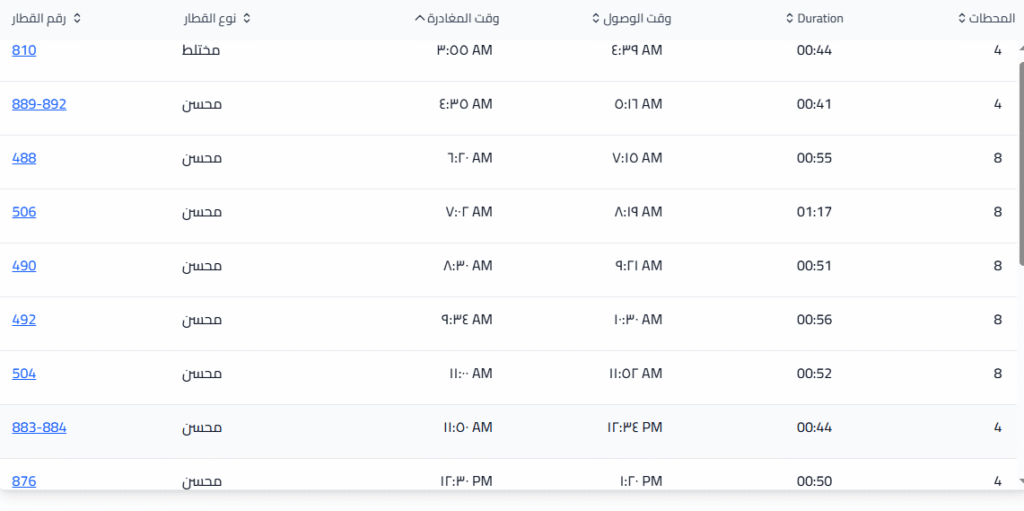Sort by Duration column sort icon
The height and width of the screenshot is (511, 1024).
(x=788, y=19)
